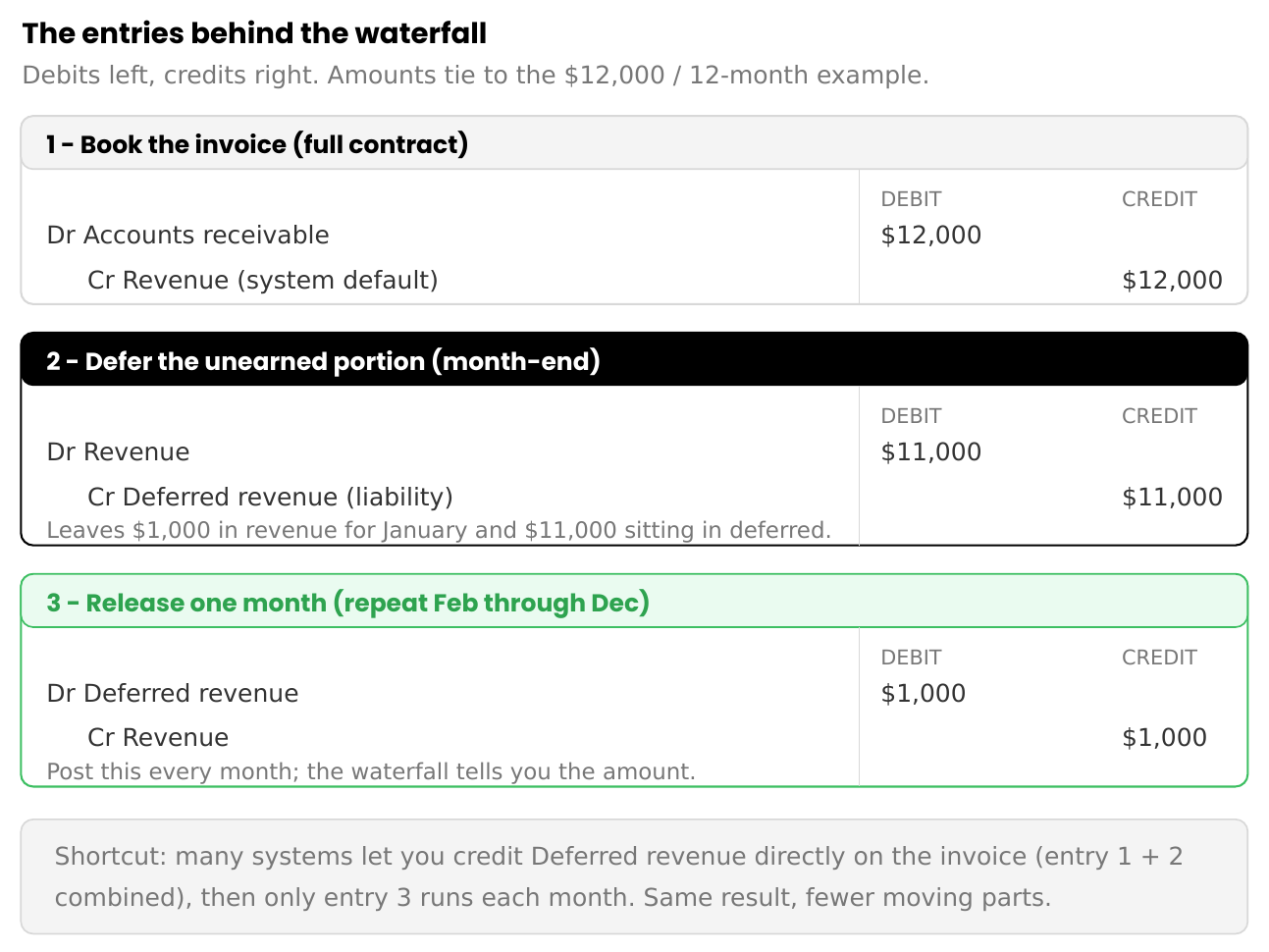The height and width of the screenshot is (952, 1269).
Task: Click the Dr Accounts receivable line
Action: pos(188,235)
